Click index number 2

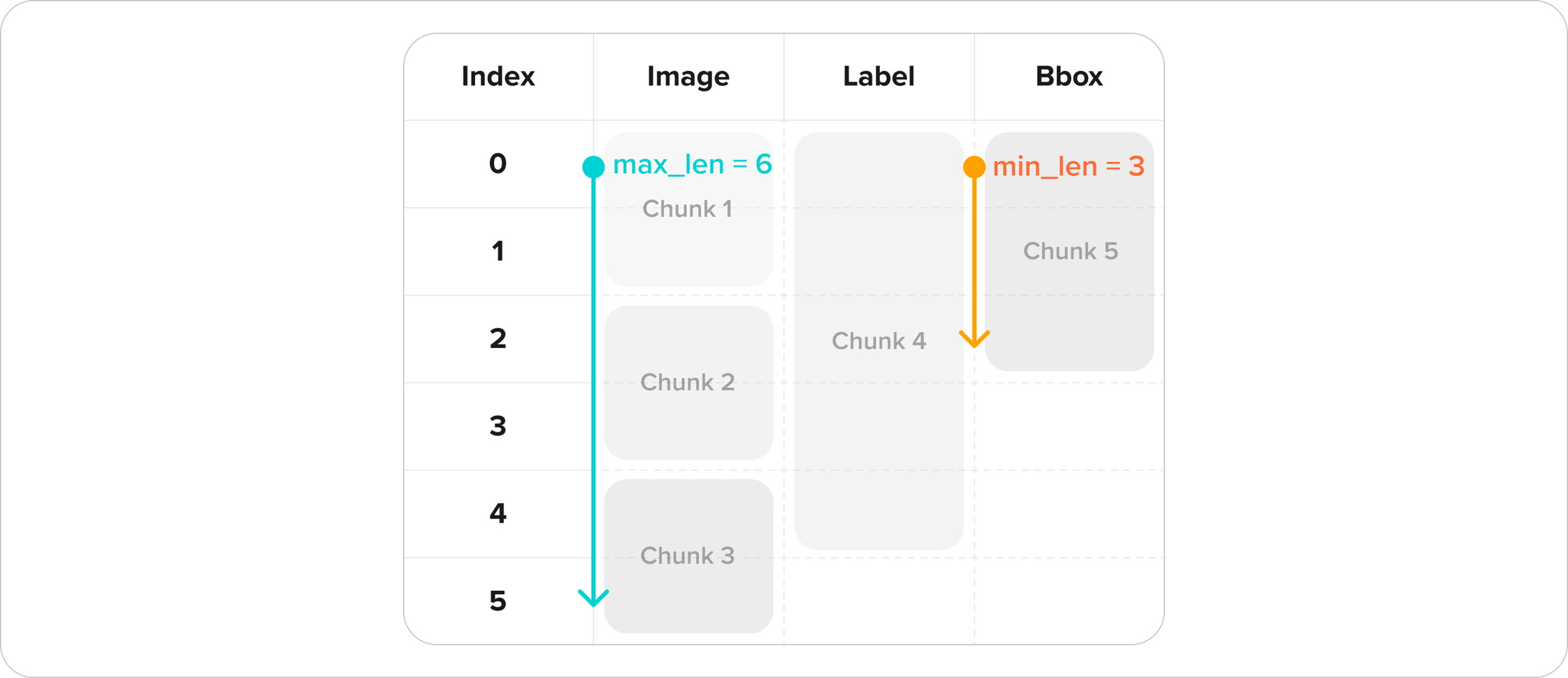click(x=498, y=339)
